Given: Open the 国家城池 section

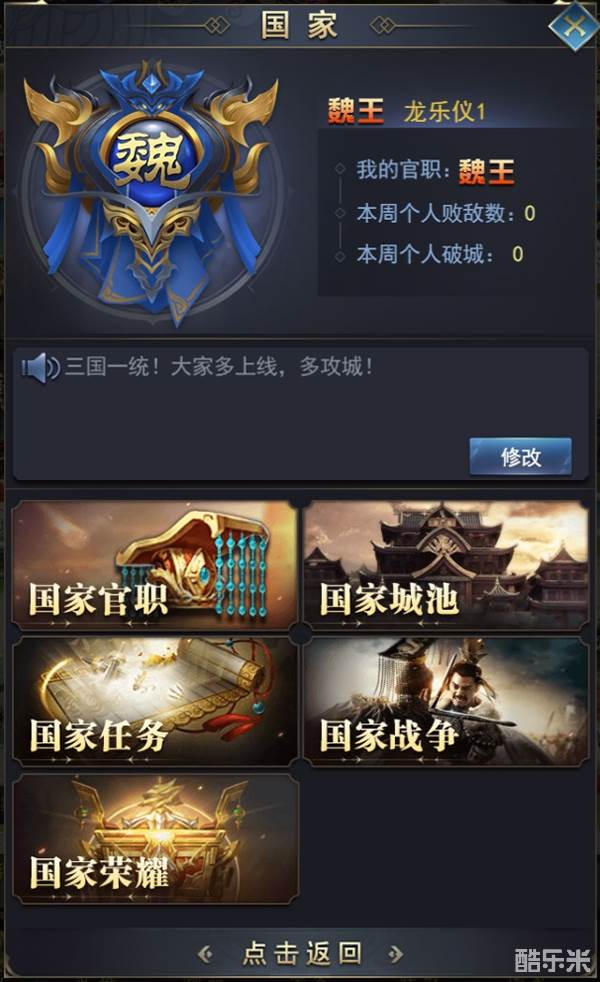Looking at the screenshot, I should point(445,565).
